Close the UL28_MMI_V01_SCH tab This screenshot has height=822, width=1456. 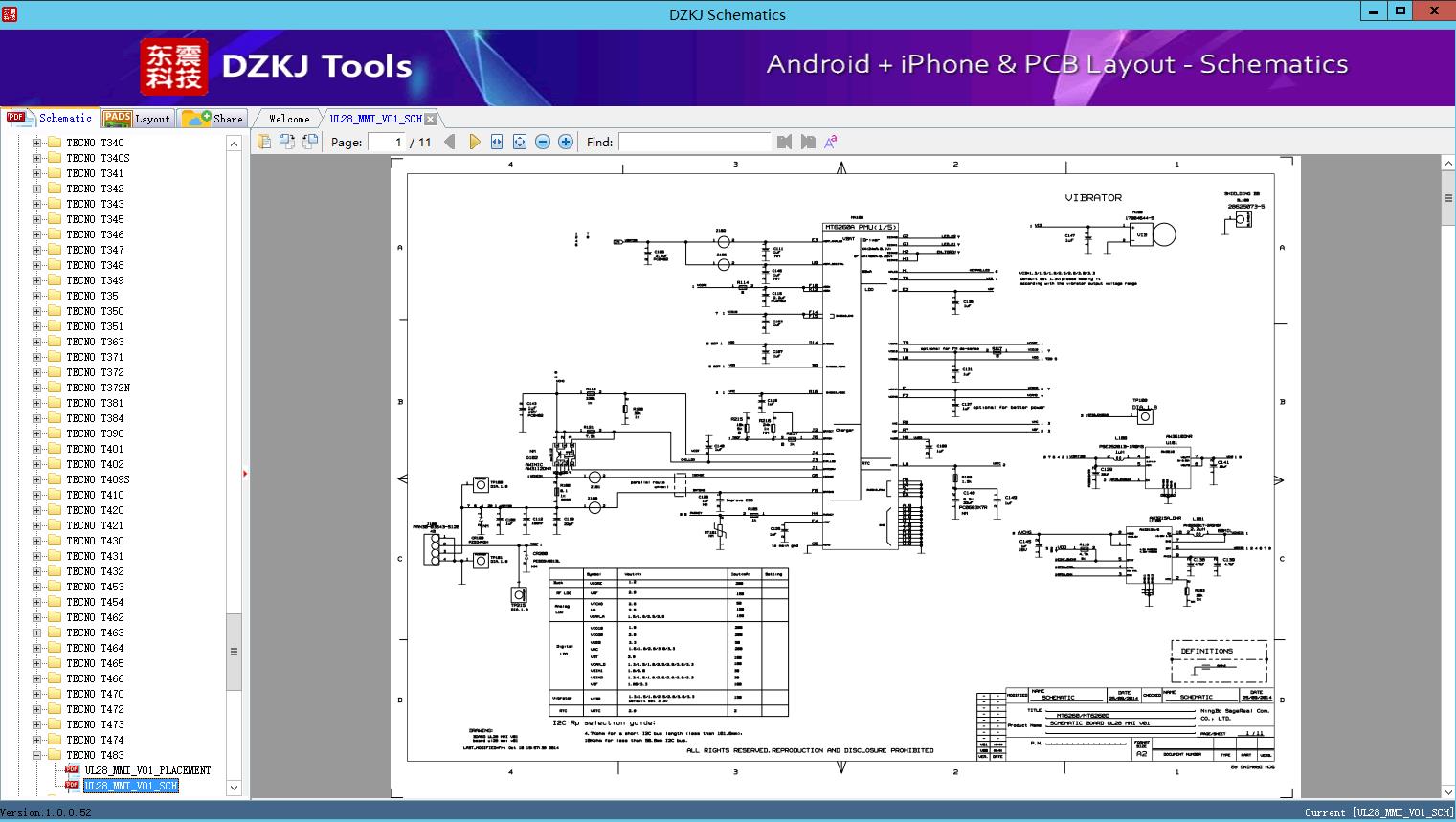tap(430, 119)
